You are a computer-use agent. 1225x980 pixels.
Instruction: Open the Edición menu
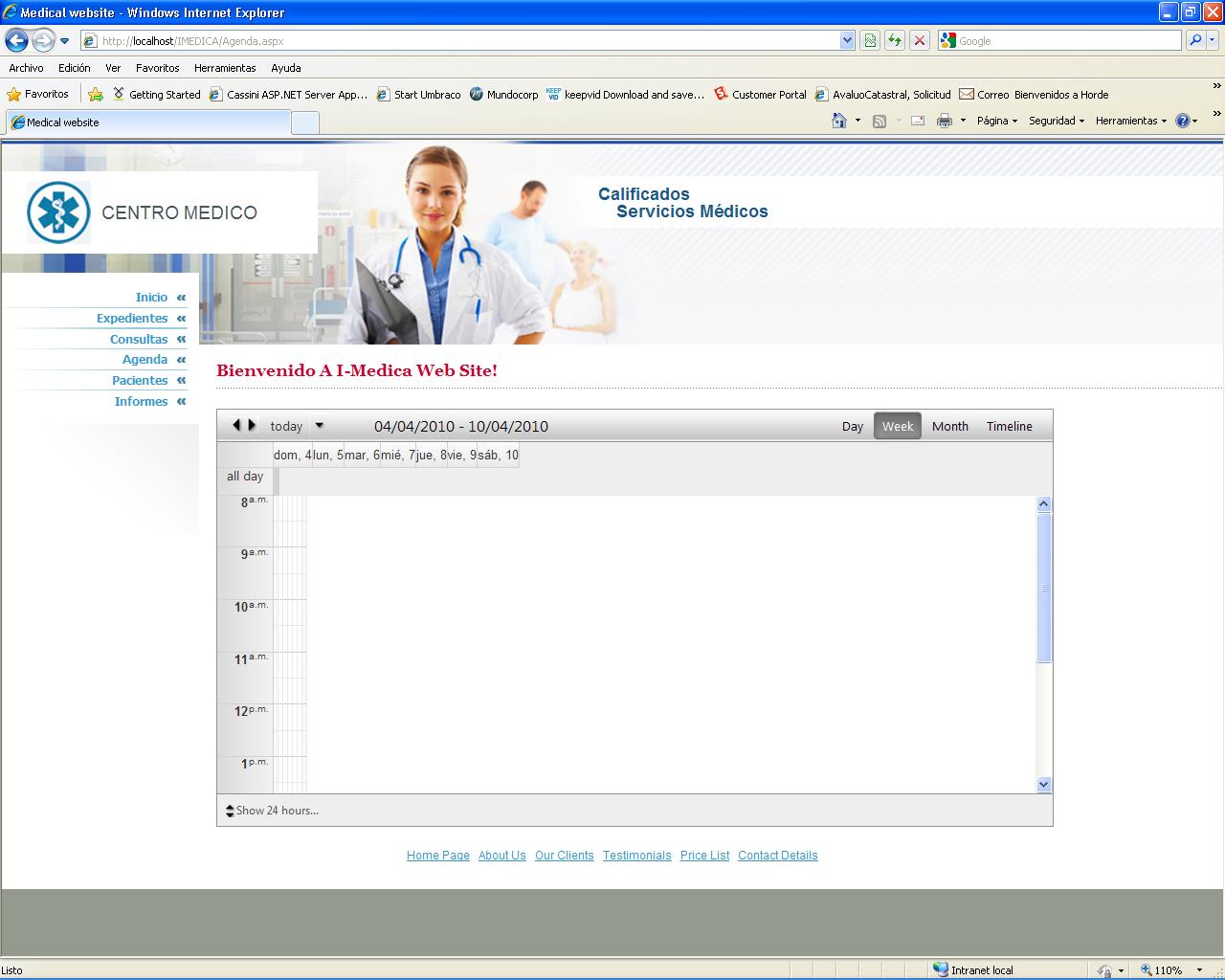[74, 68]
